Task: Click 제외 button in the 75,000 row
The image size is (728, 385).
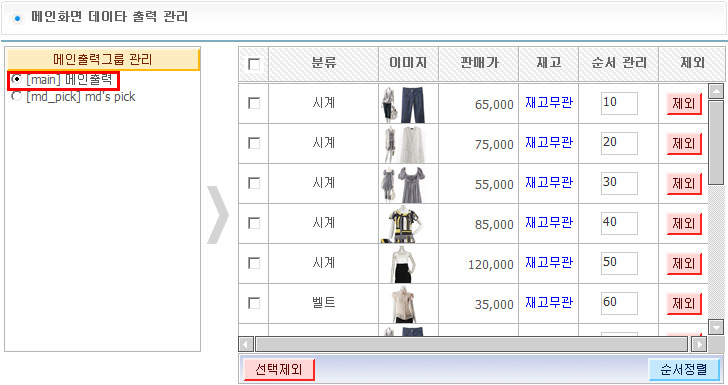Action: point(684,143)
